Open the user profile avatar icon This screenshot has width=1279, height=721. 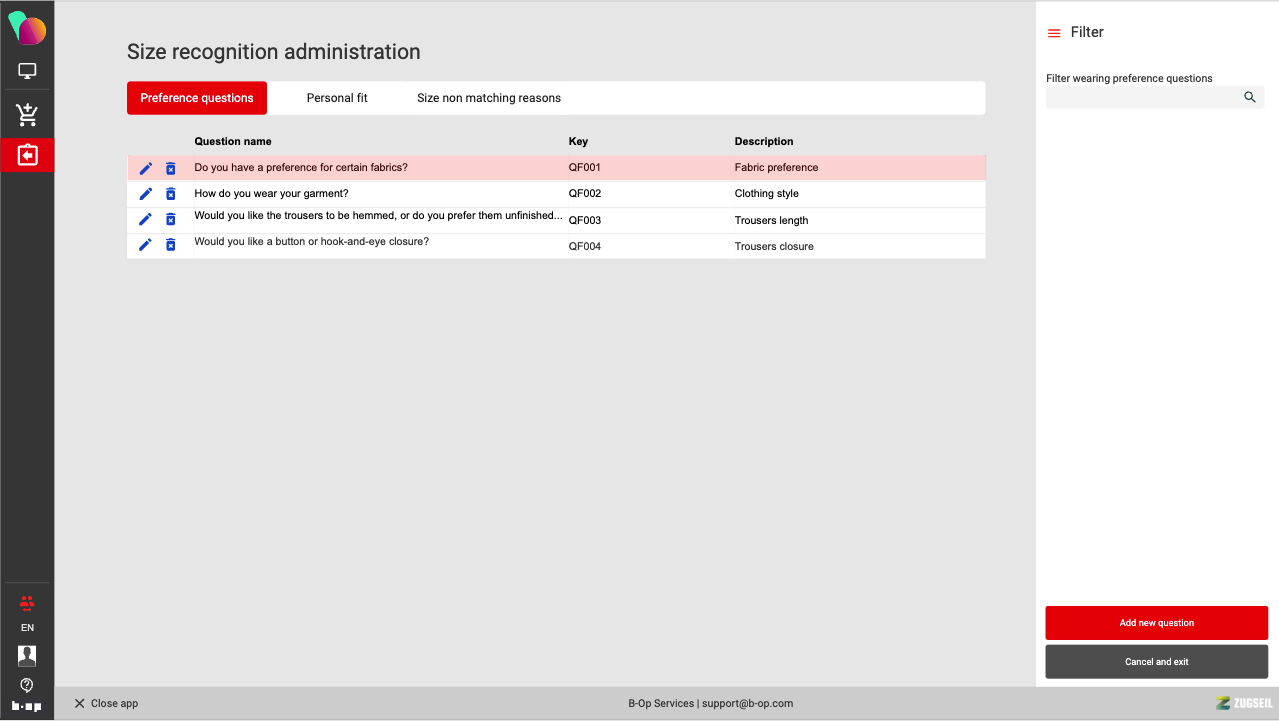(27, 656)
